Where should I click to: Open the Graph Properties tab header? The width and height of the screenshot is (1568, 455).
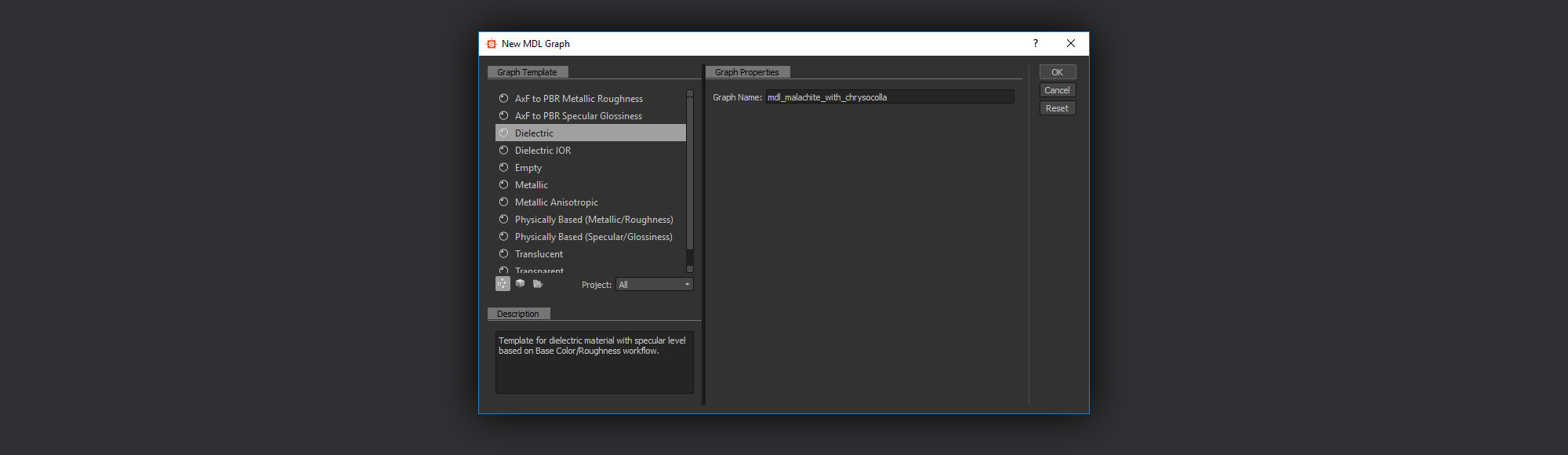(x=747, y=72)
